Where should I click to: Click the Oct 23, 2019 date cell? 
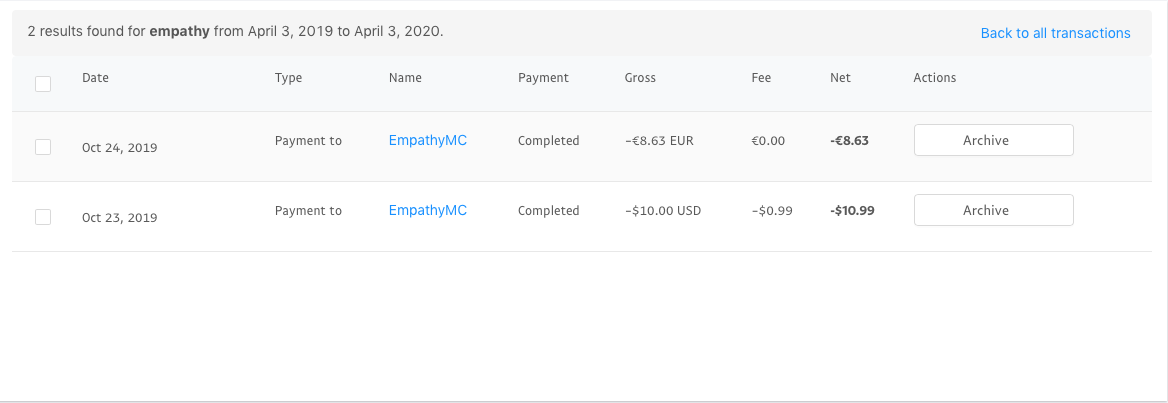(x=119, y=217)
